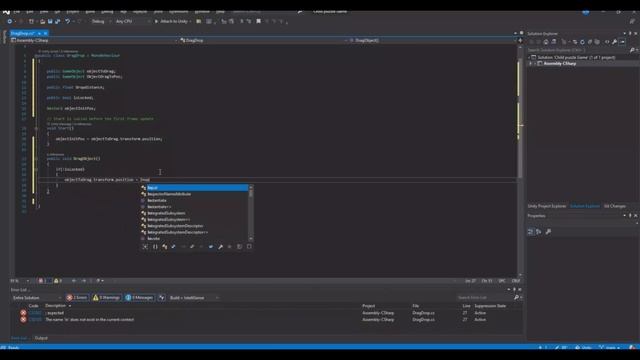Open the Entire Solution scope dropdown

37,298
